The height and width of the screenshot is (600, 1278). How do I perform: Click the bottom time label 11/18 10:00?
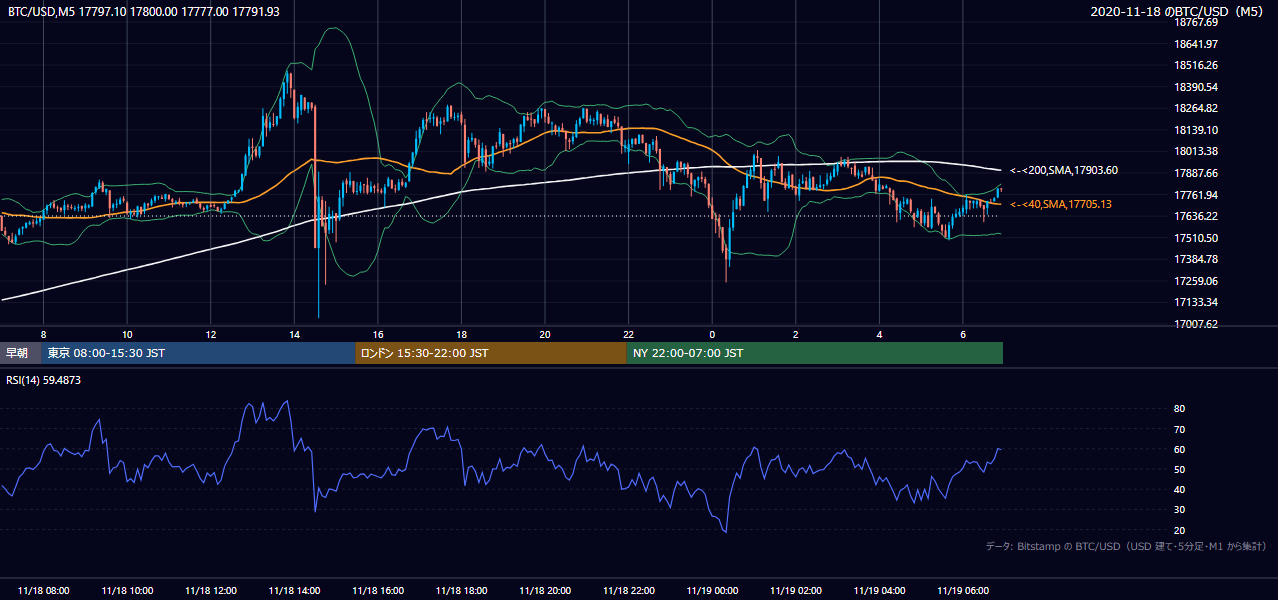click(127, 591)
